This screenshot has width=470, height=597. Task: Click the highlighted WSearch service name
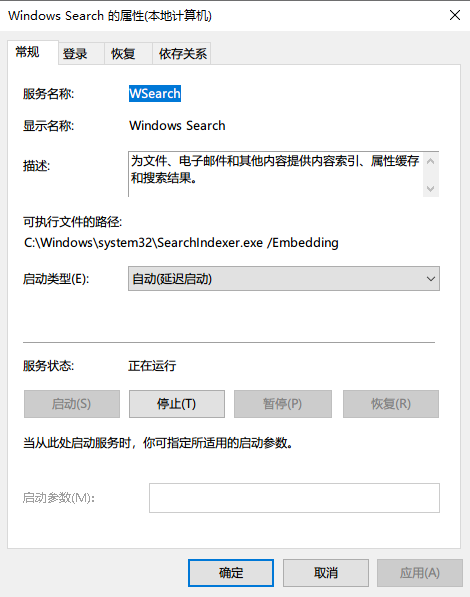tap(155, 93)
